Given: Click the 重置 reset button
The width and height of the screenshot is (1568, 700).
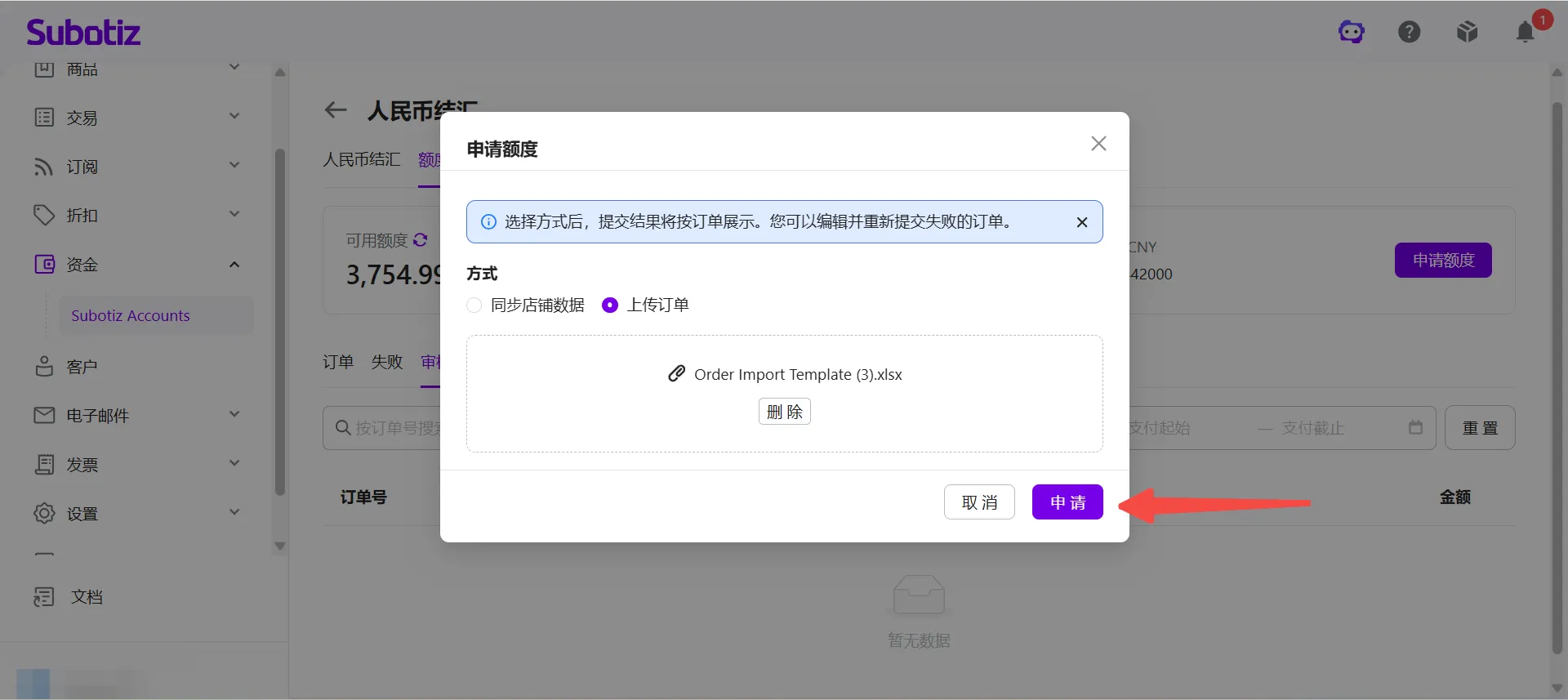Looking at the screenshot, I should tap(1480, 428).
